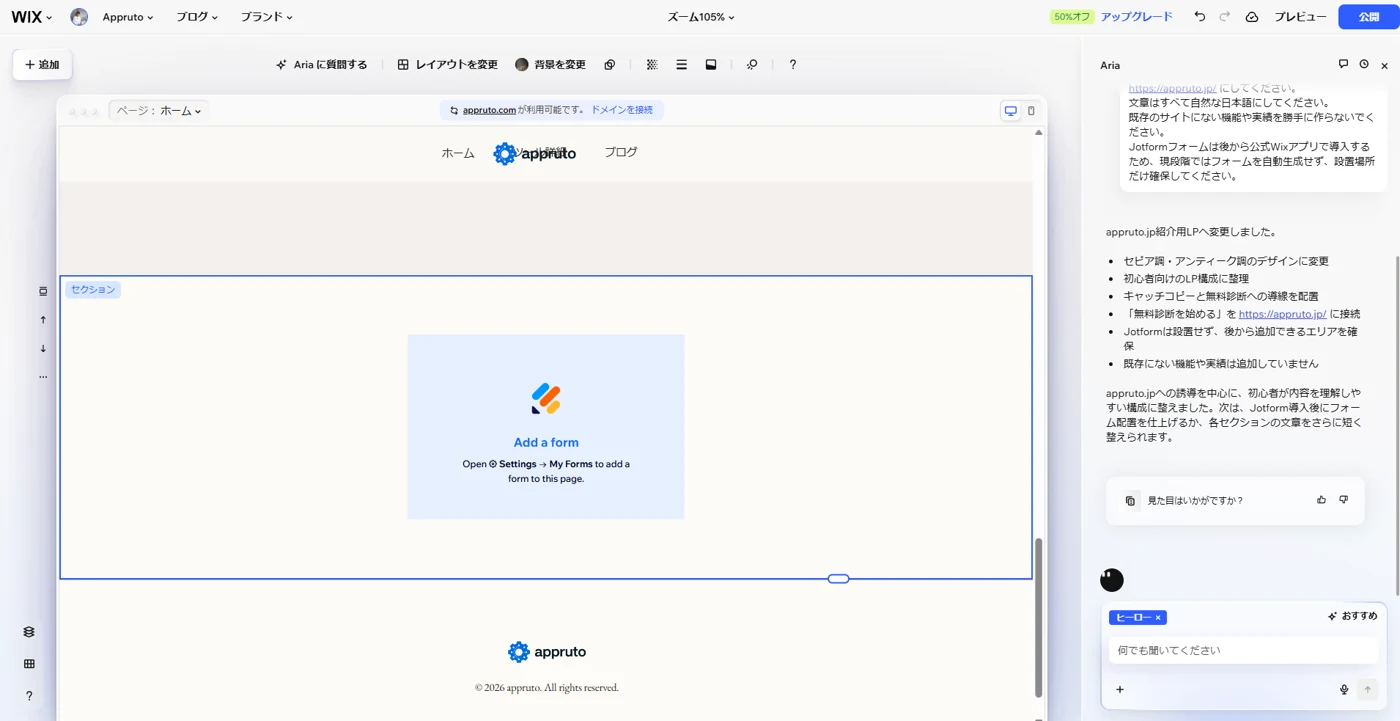Click the microphone icon in Aria chat box
The height and width of the screenshot is (721, 1400).
pos(1344,689)
